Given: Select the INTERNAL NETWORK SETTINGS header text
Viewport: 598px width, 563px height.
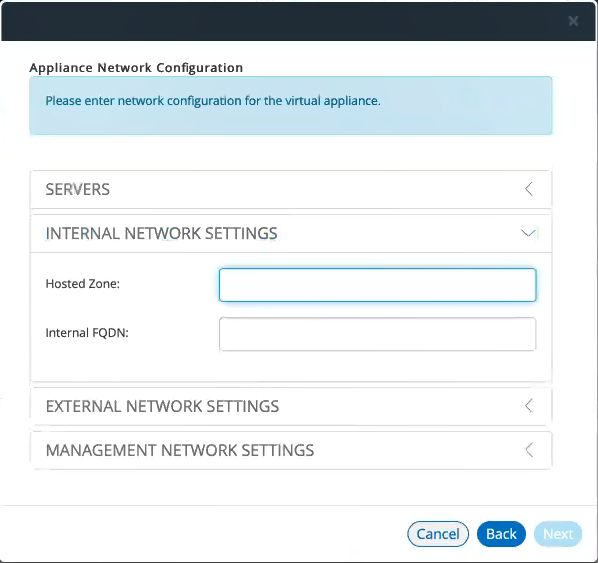Looking at the screenshot, I should point(161,233).
